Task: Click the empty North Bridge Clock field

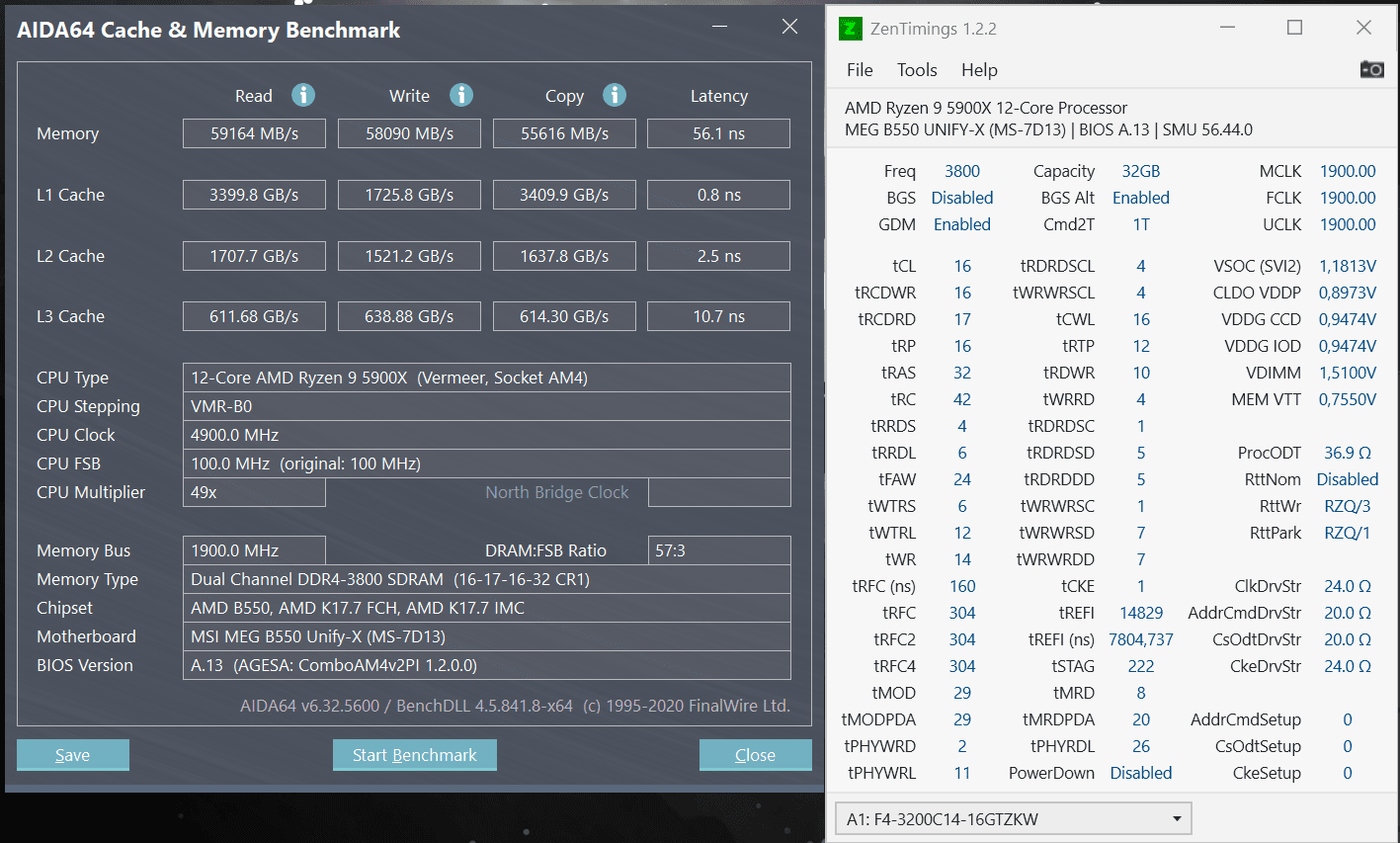Action: pos(719,492)
